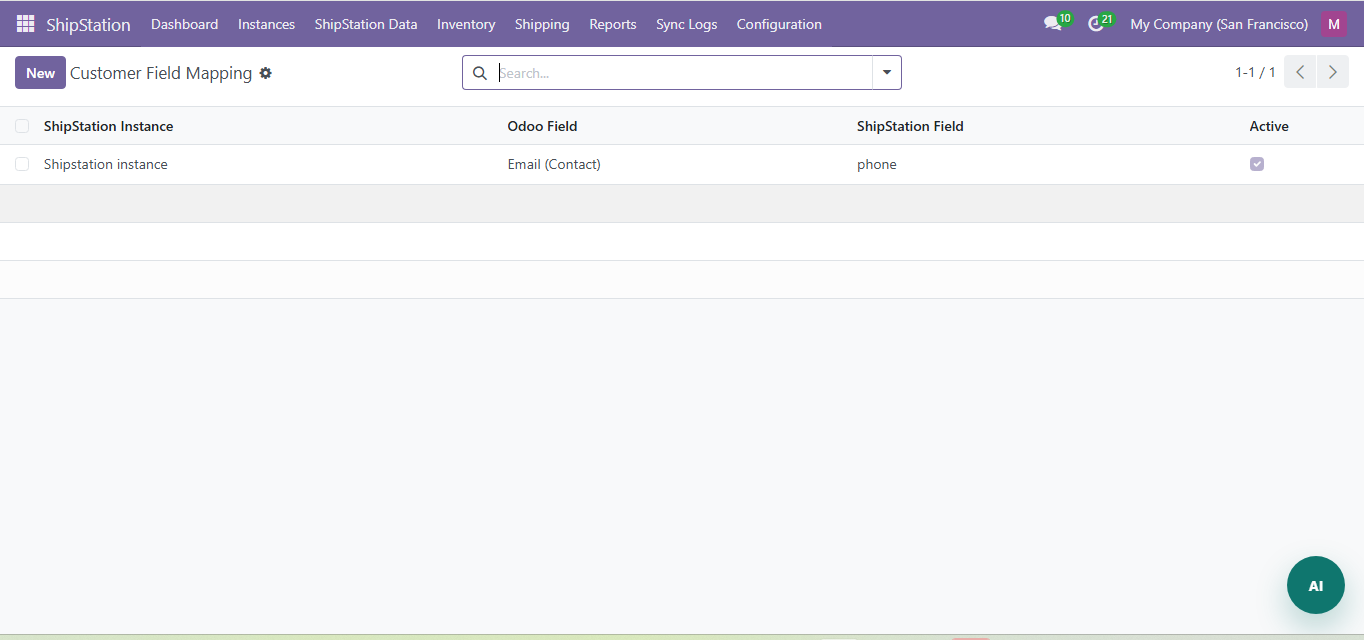Expand the search options dropdown arrow
The image size is (1364, 640).
[x=887, y=72]
